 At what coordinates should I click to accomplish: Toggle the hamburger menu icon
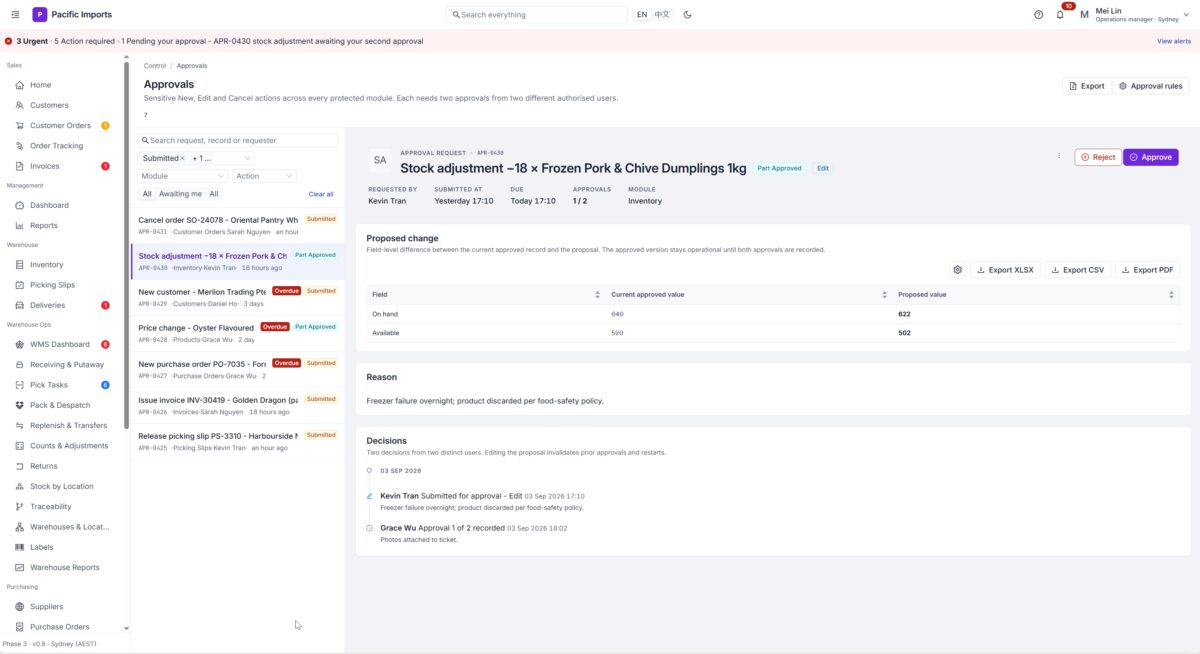[x=14, y=14]
